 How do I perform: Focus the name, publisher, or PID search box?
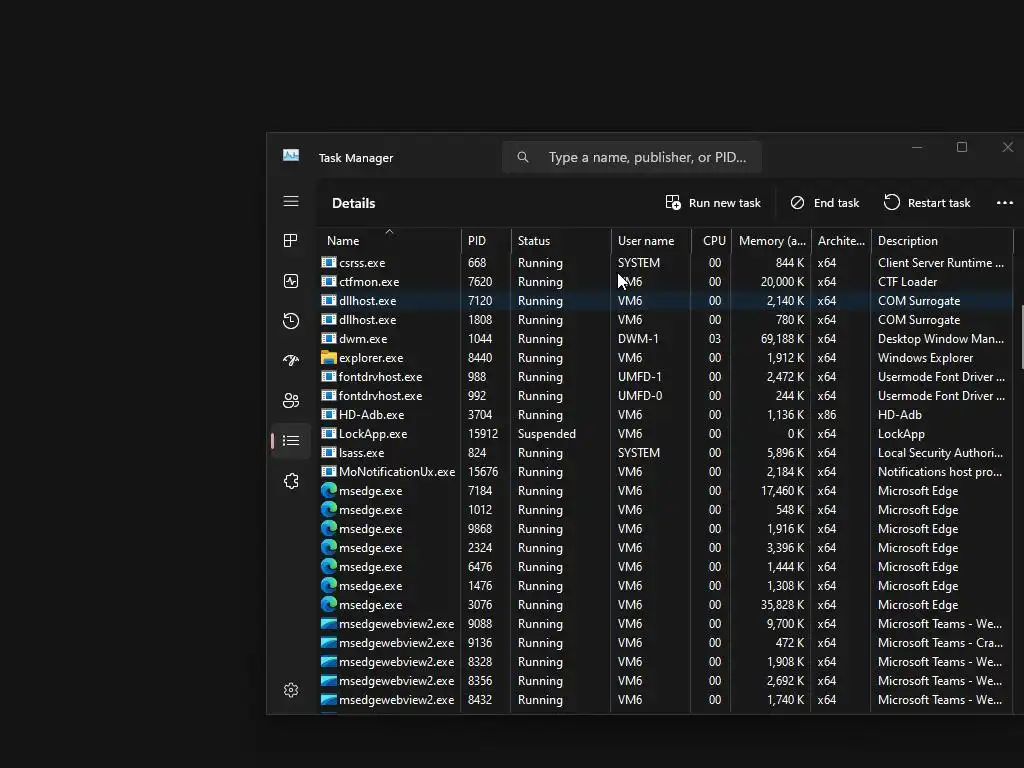[x=632, y=157]
